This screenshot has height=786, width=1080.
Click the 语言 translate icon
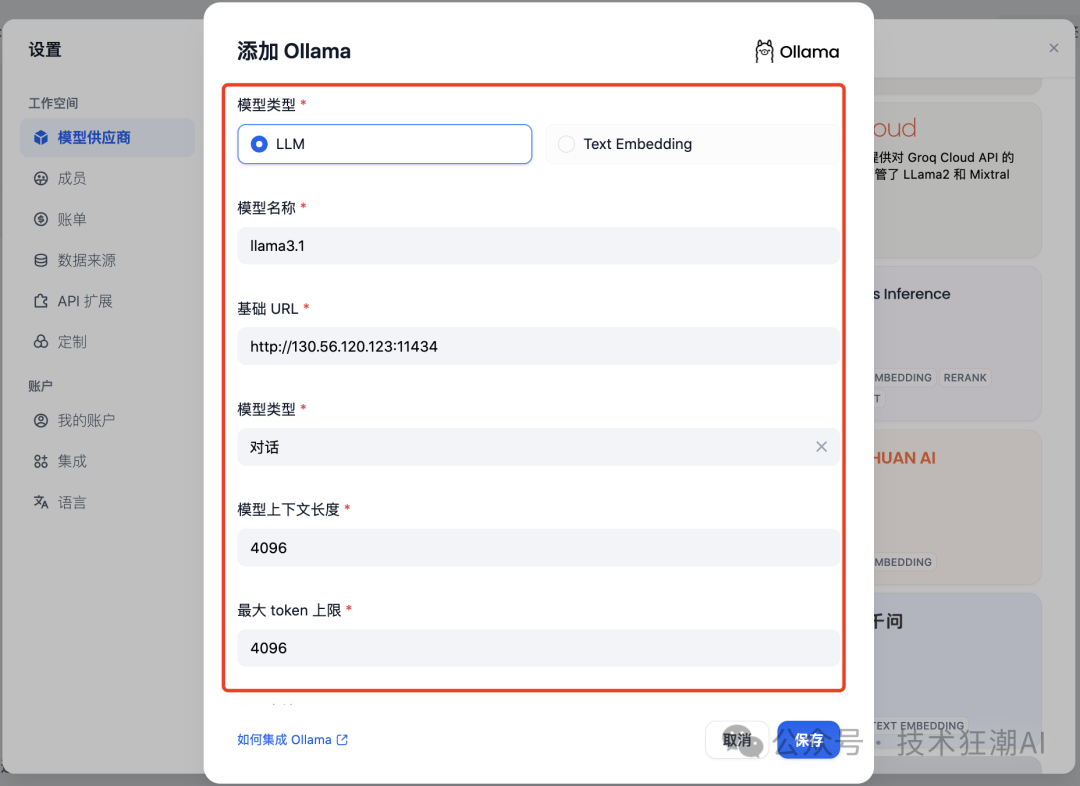(41, 502)
